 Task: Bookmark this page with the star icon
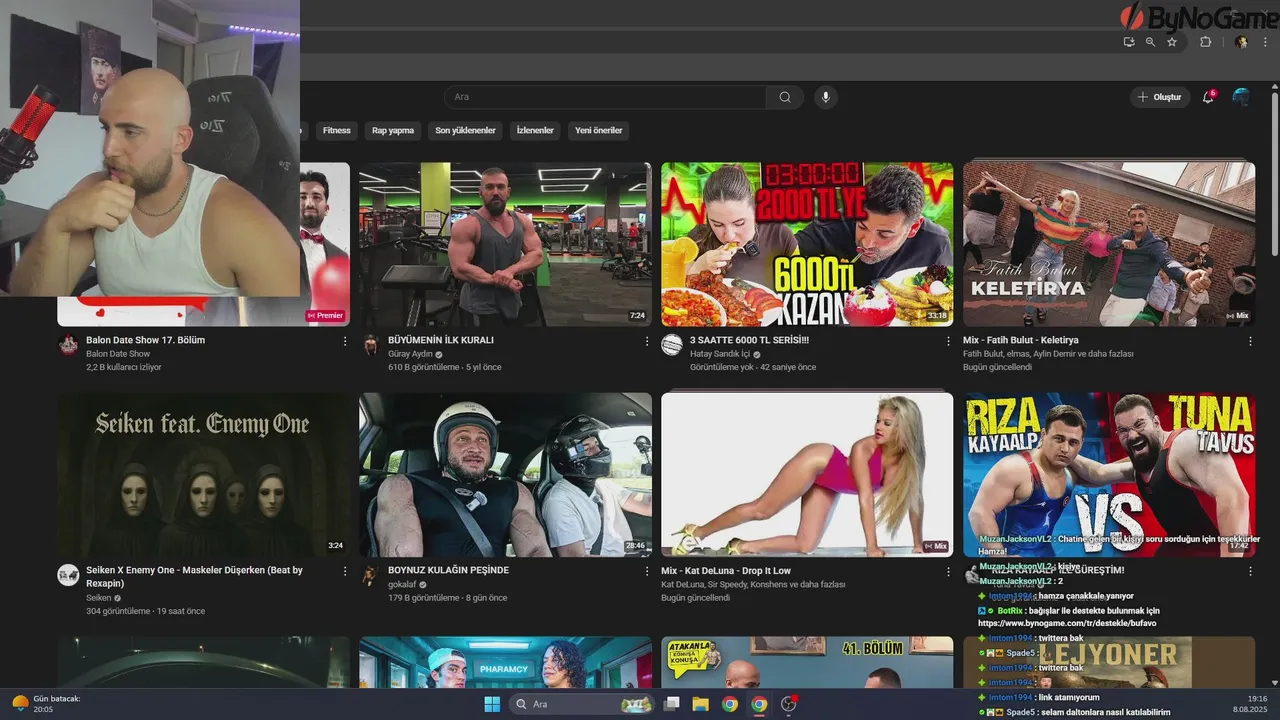tap(1172, 42)
